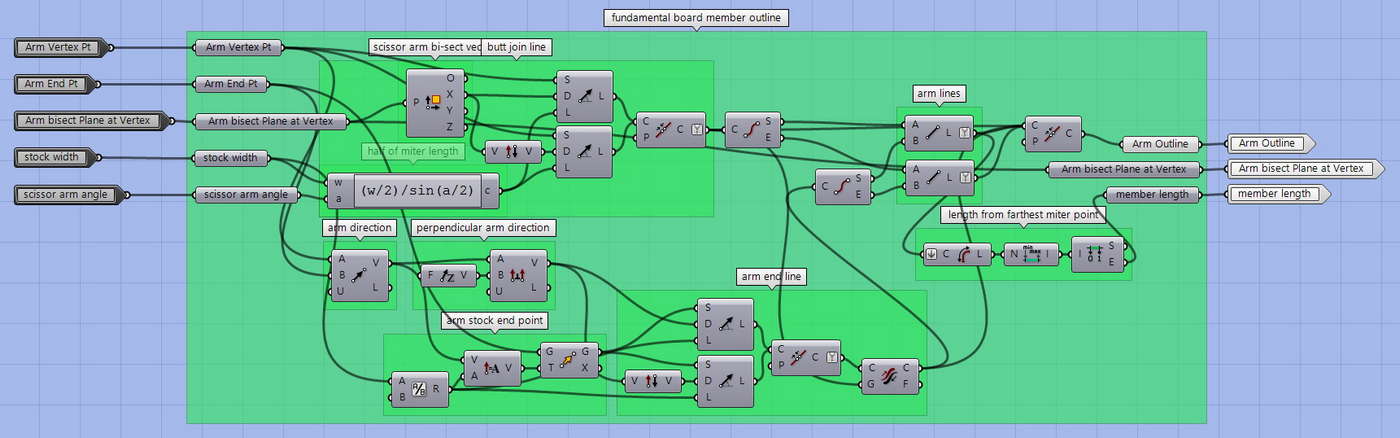
Task: Click the flatten arrow on the Length component input
Action: (932, 255)
